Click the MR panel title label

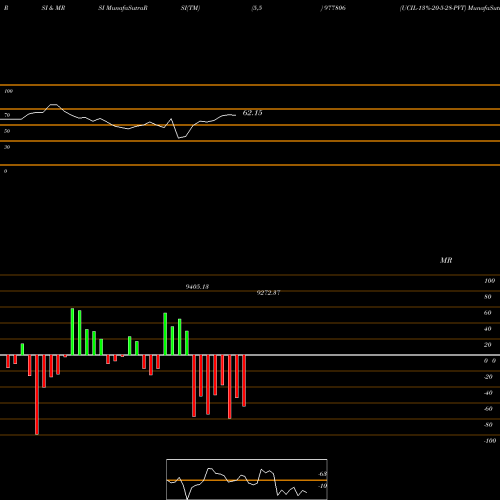pyautogui.click(x=446, y=260)
